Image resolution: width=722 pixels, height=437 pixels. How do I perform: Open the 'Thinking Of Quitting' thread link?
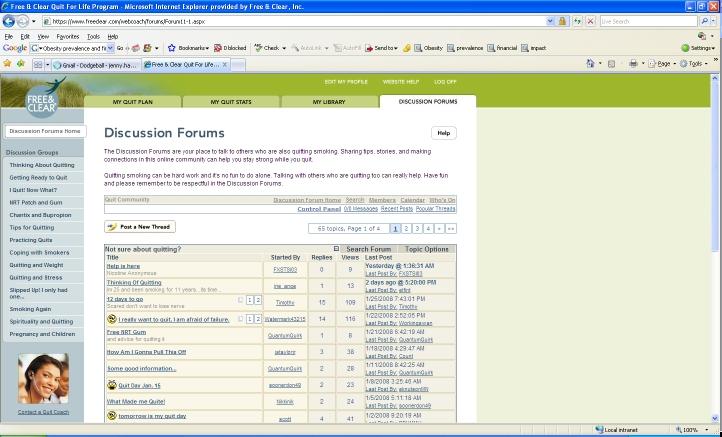tap(134, 282)
